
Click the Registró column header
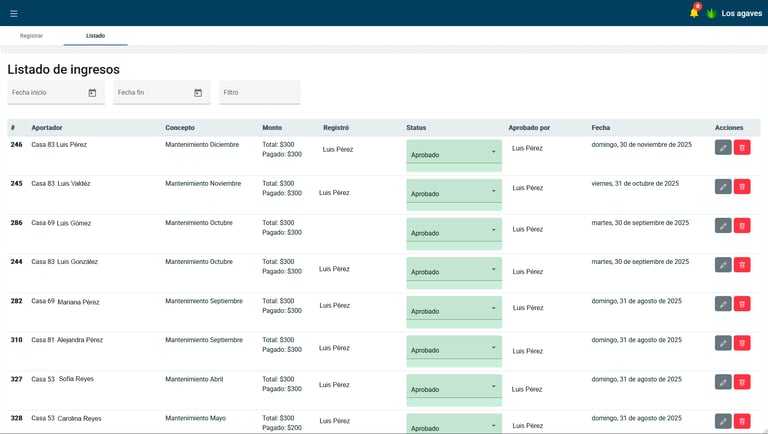(336, 128)
